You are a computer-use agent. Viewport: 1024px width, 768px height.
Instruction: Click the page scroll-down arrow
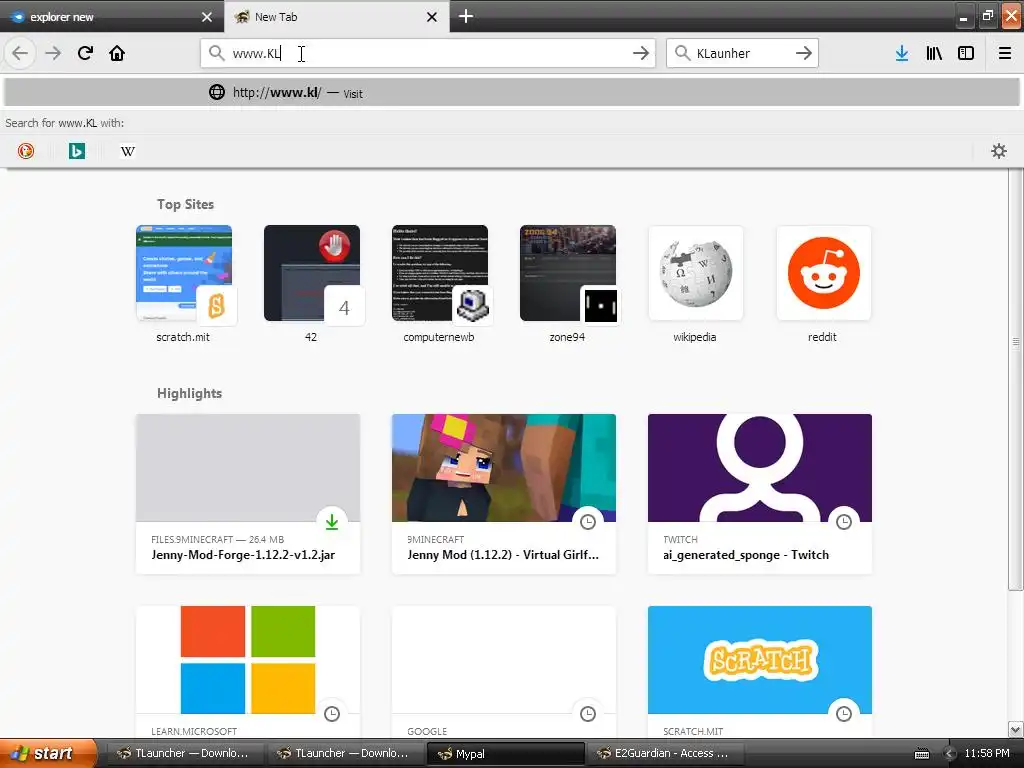(1016, 729)
